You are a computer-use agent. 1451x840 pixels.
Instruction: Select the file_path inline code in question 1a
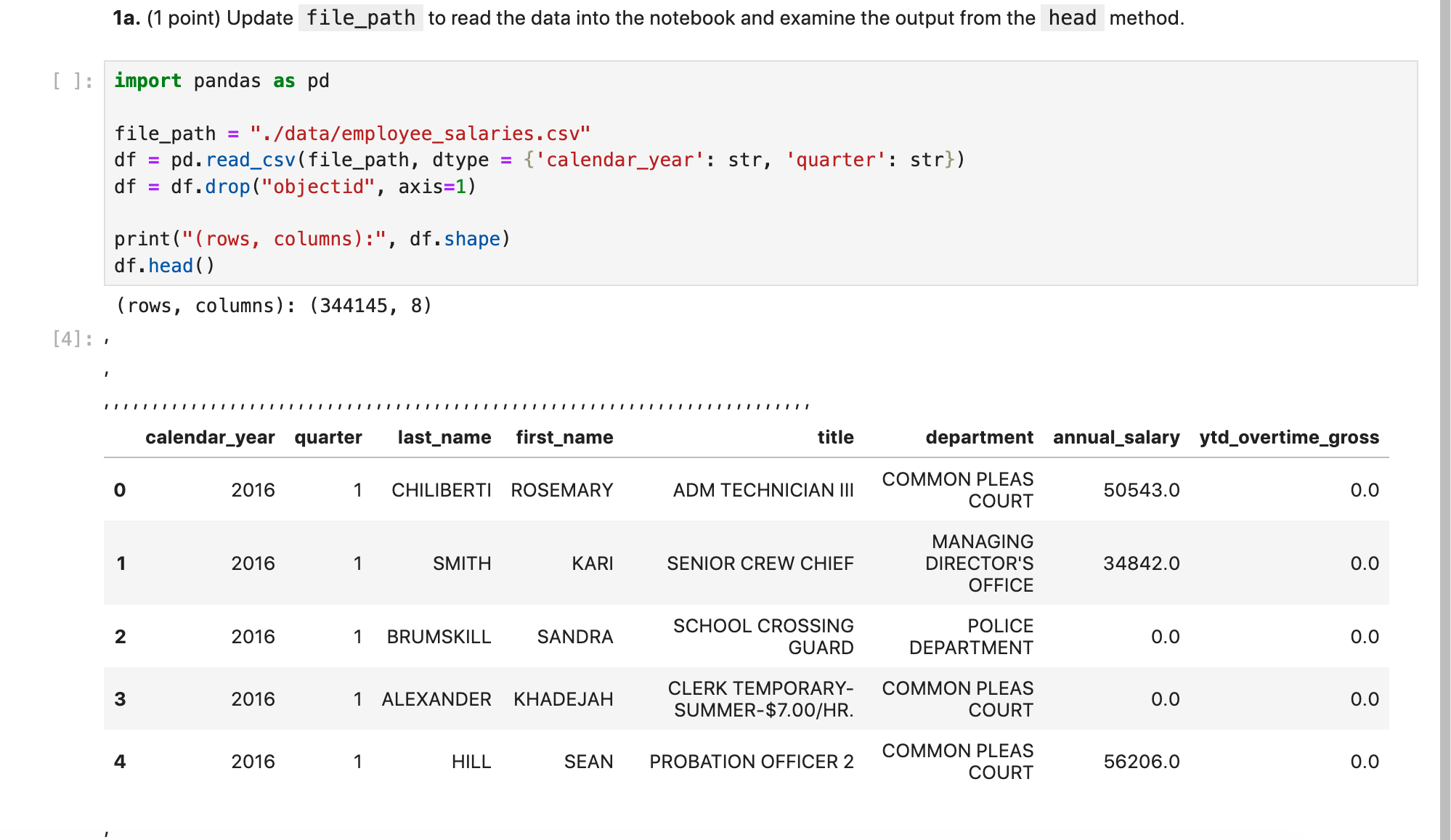pos(360,17)
